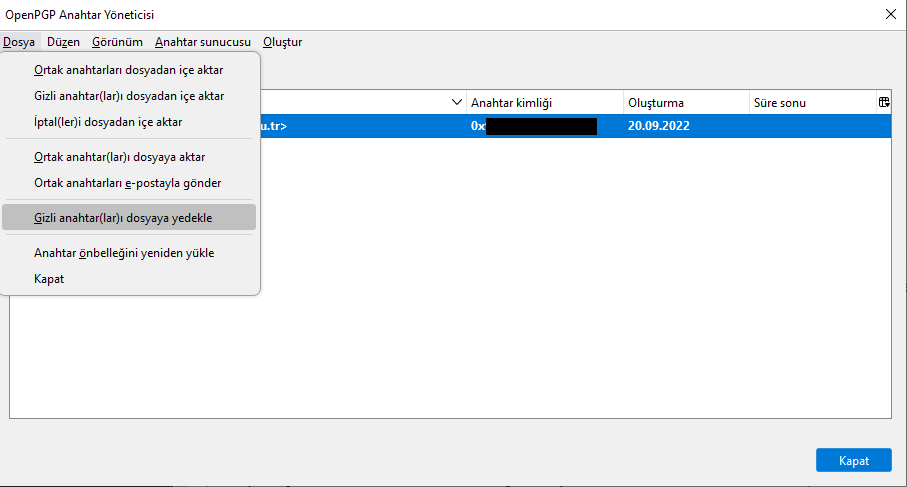
Task: Choose Kapat in the Dosya menu
Action: (129, 279)
